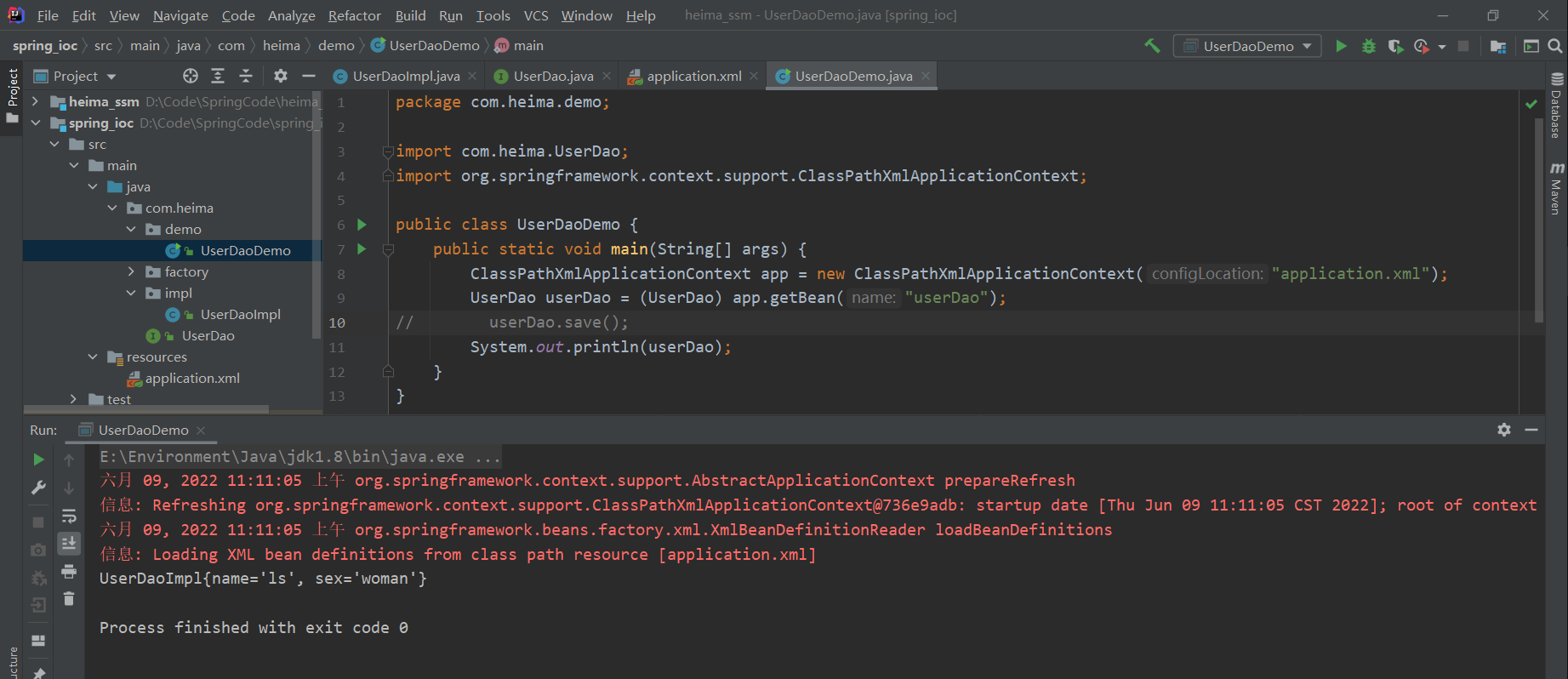Click editor vertical scrollbar
This screenshot has height=679, width=1568.
pyautogui.click(x=1538, y=221)
